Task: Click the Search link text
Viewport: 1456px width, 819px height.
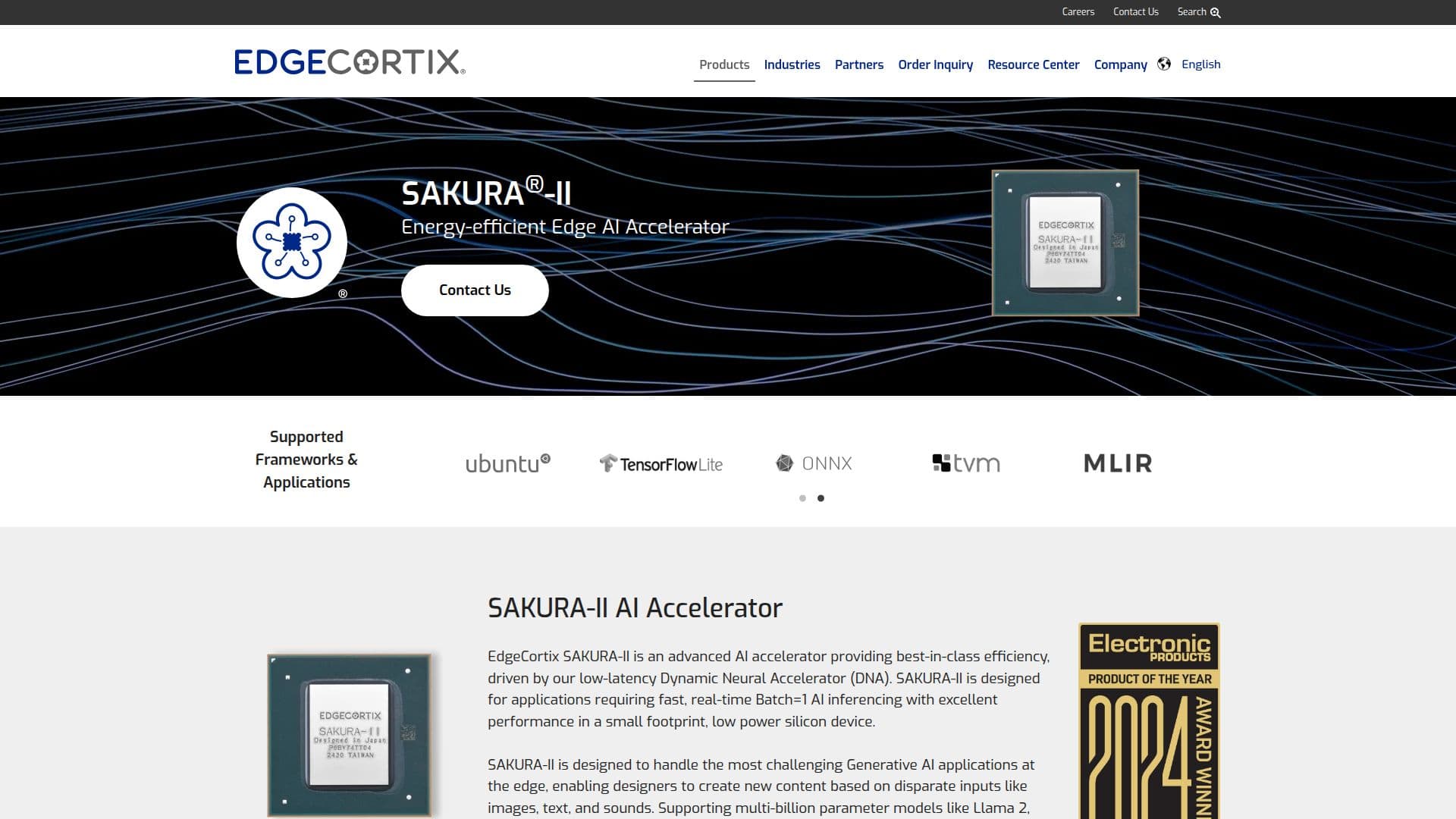Action: click(1191, 11)
